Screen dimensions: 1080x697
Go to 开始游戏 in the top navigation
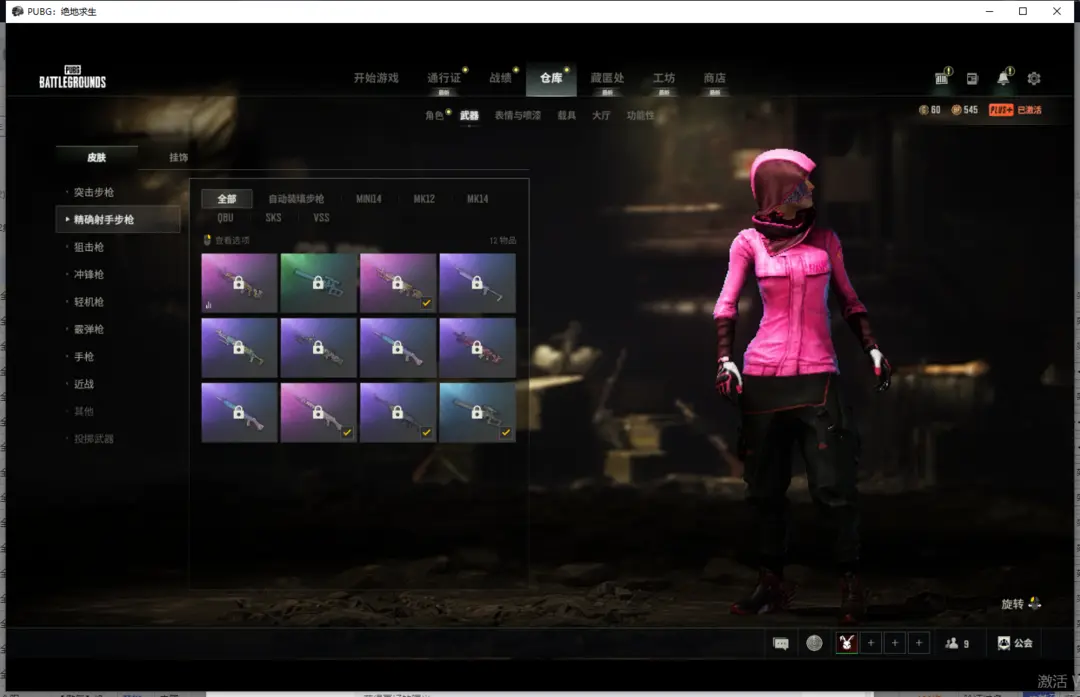(376, 78)
